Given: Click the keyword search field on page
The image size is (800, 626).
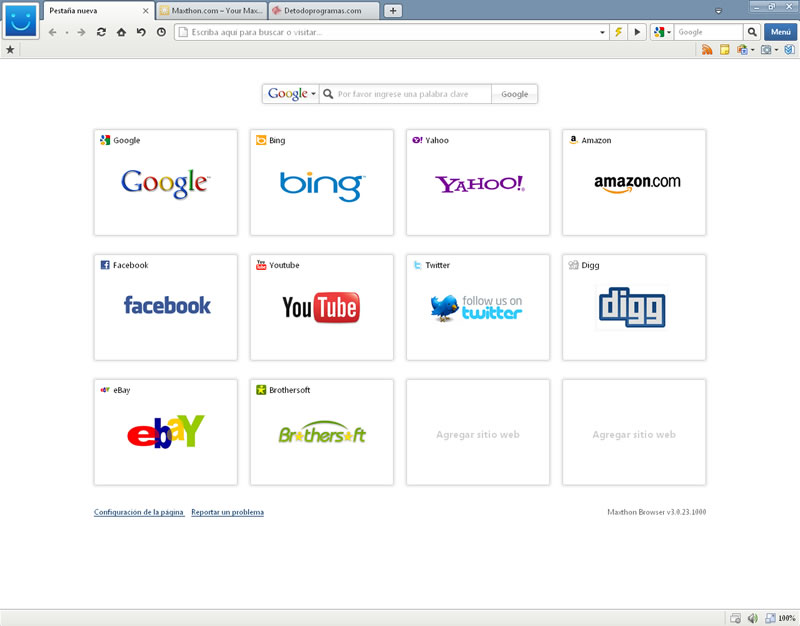Looking at the screenshot, I should [x=406, y=94].
